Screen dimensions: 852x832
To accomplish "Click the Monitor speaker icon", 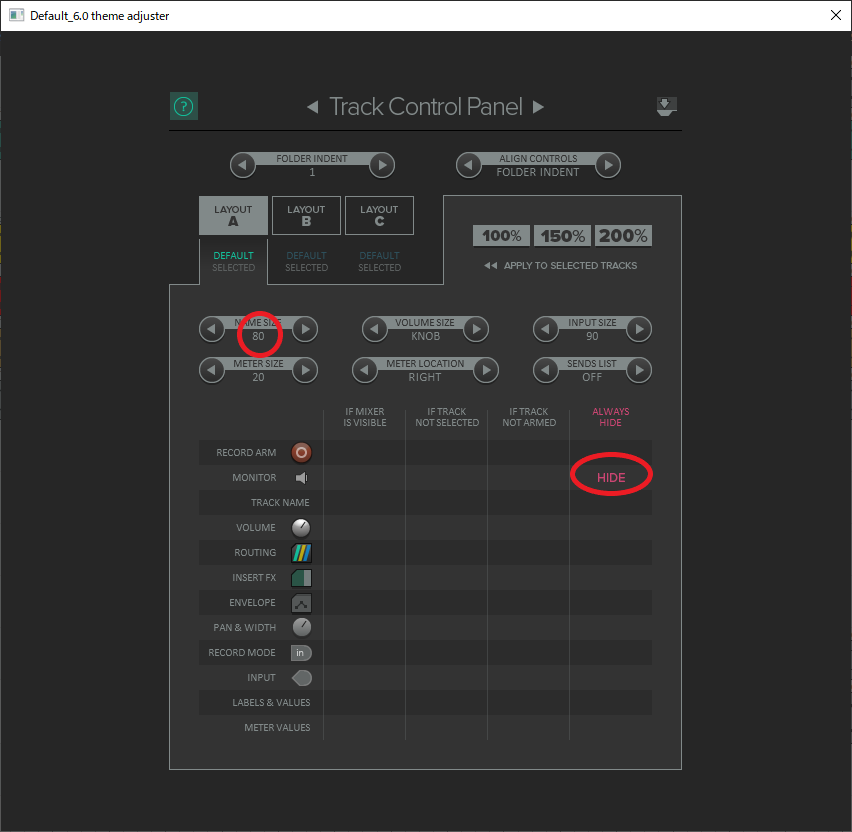I will (x=301, y=478).
